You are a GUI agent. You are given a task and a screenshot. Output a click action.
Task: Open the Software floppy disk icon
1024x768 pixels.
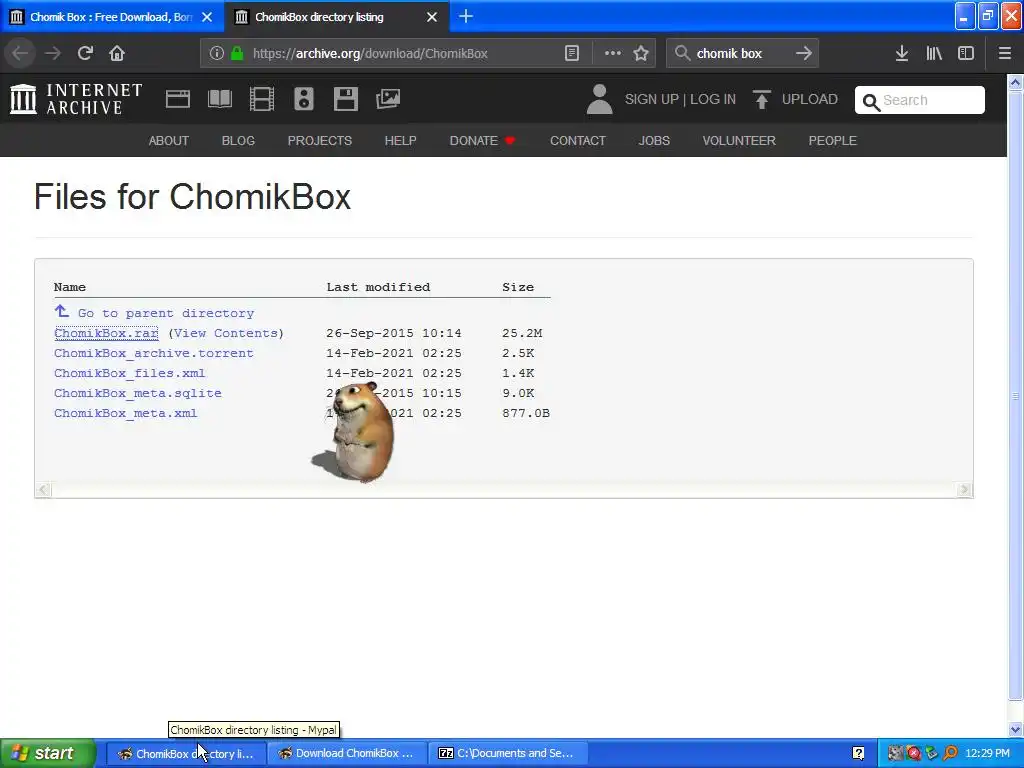click(345, 99)
